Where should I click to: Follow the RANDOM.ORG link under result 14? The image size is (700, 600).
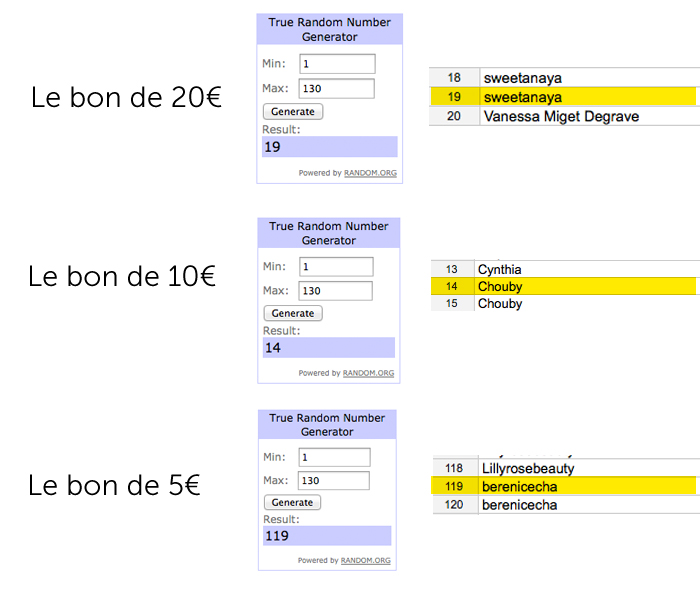coord(368,373)
